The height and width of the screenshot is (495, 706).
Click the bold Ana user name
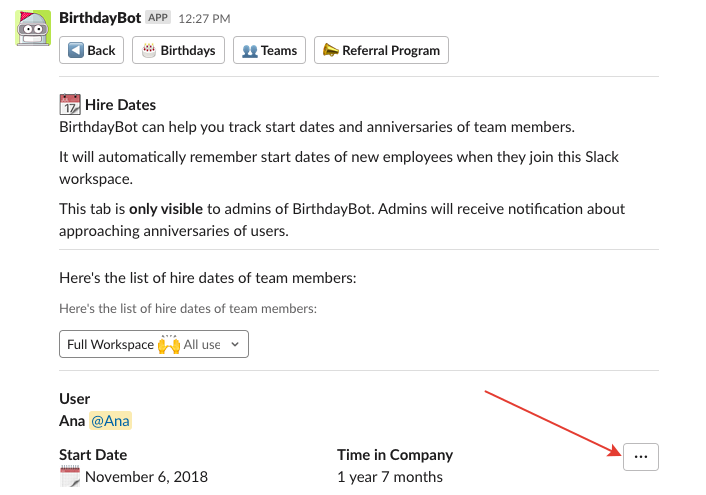tap(71, 421)
